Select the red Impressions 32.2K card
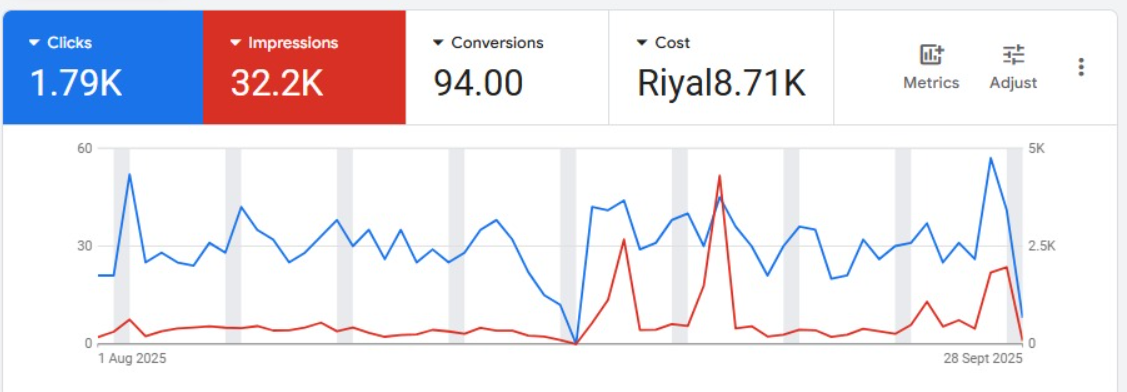 305,68
